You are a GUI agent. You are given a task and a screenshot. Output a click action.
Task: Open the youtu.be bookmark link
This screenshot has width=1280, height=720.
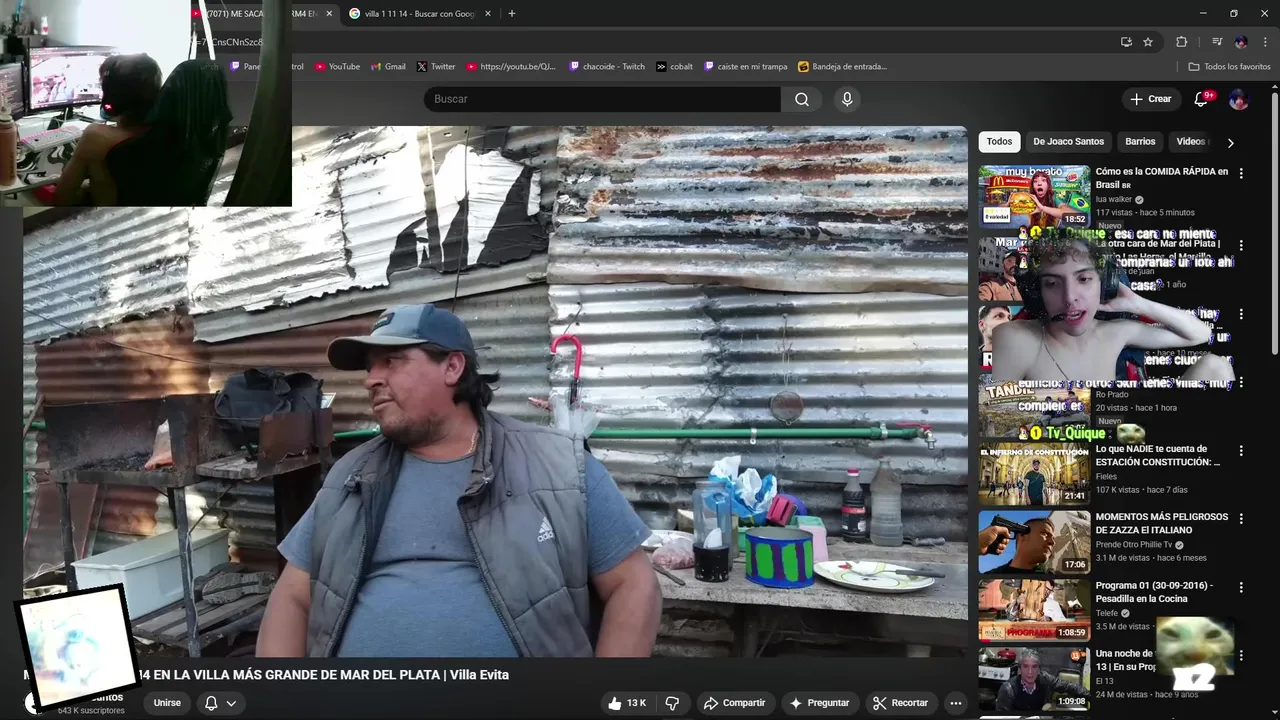pos(511,67)
